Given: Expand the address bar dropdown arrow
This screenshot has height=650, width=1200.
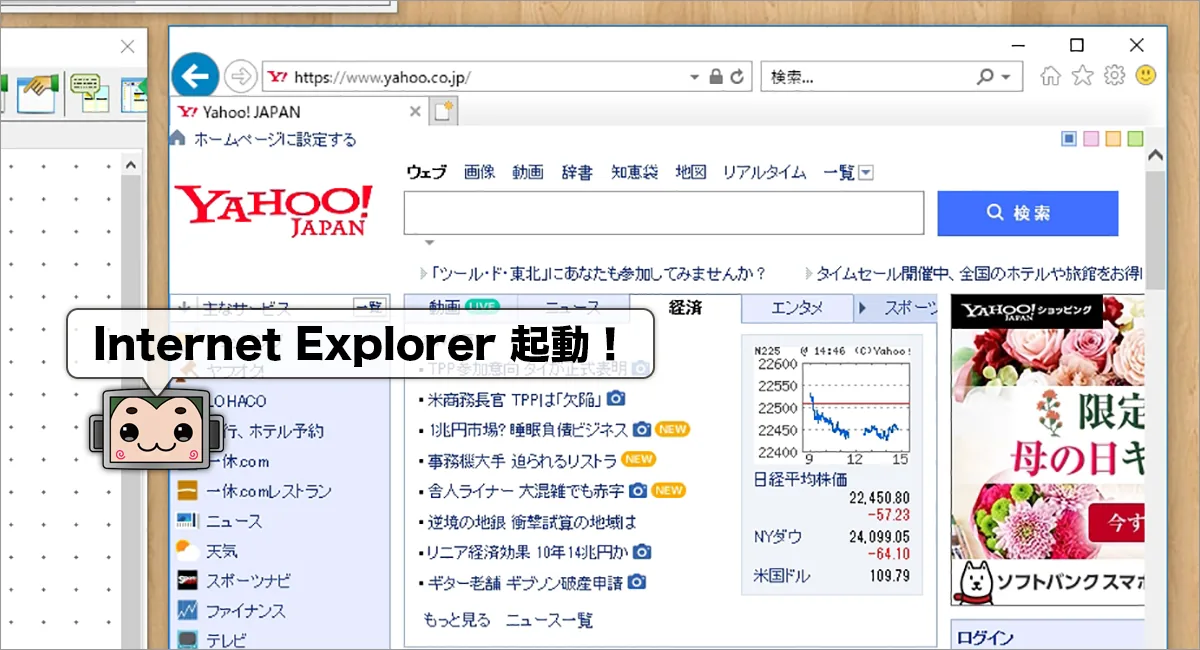Looking at the screenshot, I should (x=695, y=77).
